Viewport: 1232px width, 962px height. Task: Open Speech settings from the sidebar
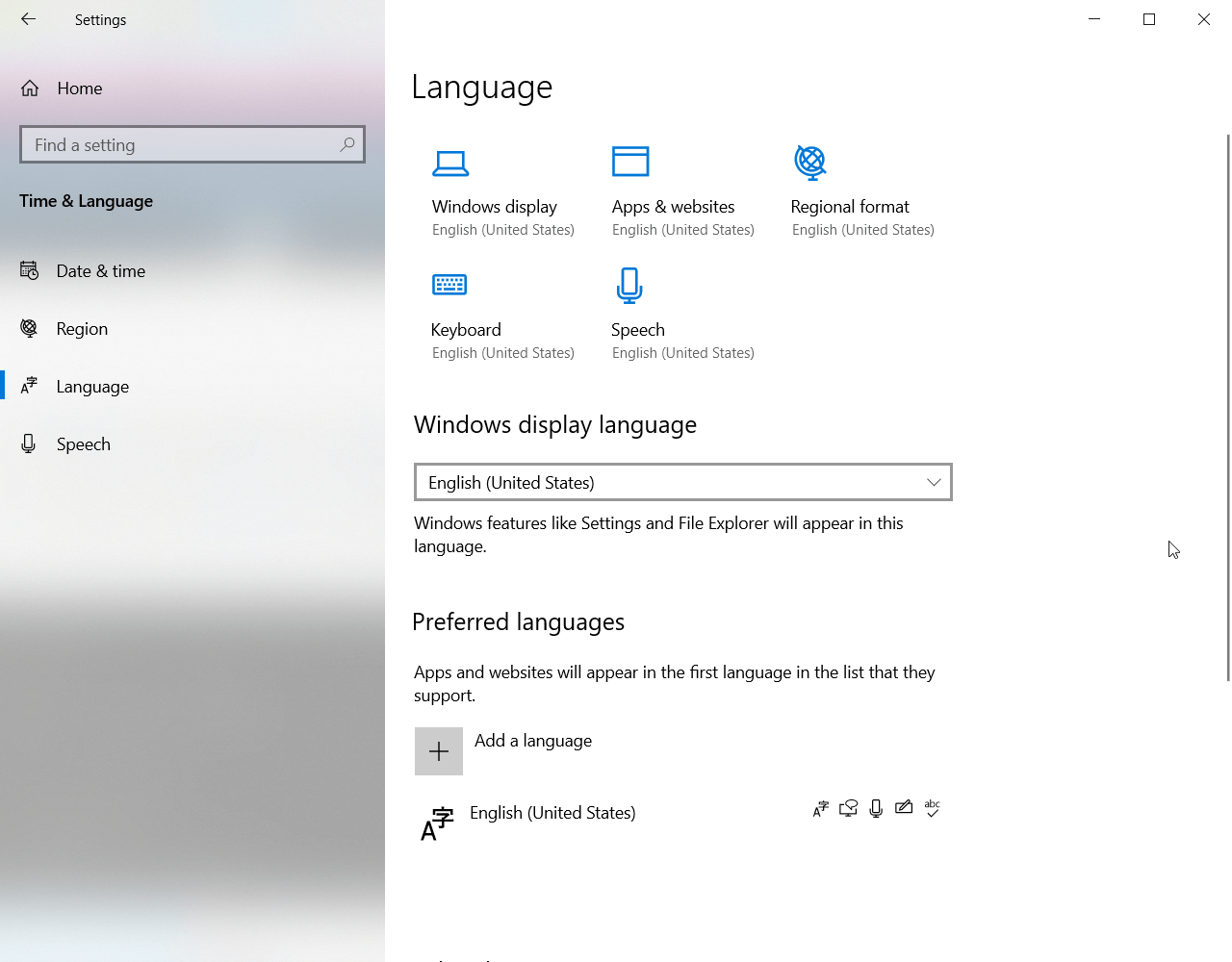(x=192, y=444)
